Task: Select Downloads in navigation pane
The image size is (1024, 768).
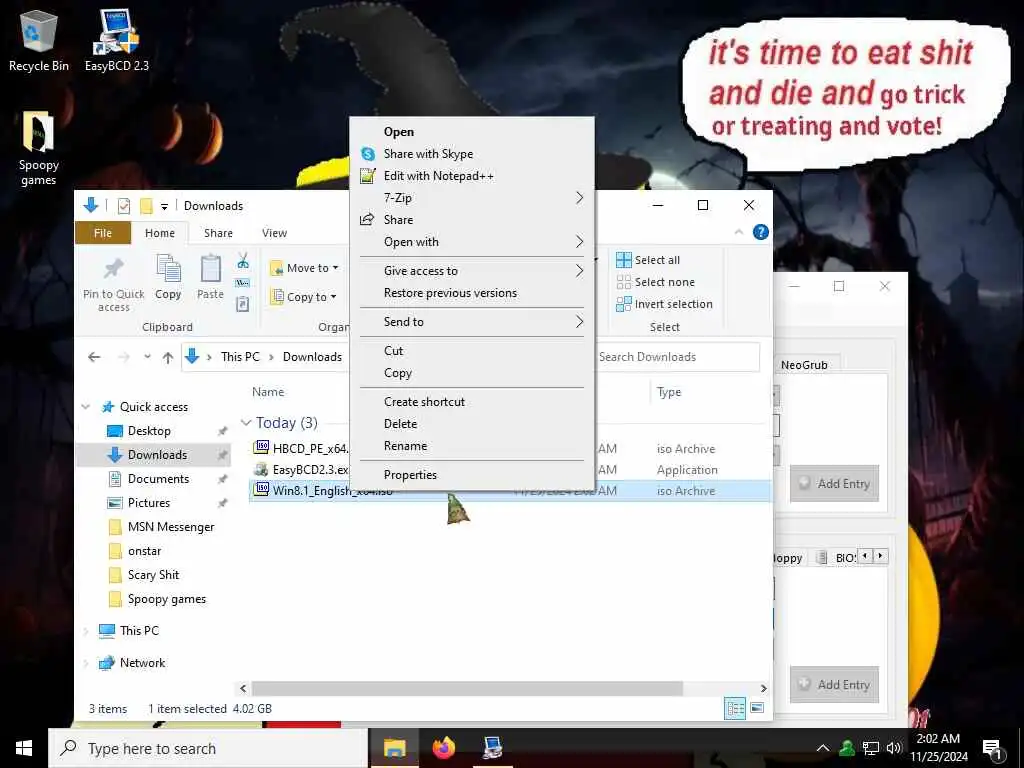Action: (x=153, y=455)
